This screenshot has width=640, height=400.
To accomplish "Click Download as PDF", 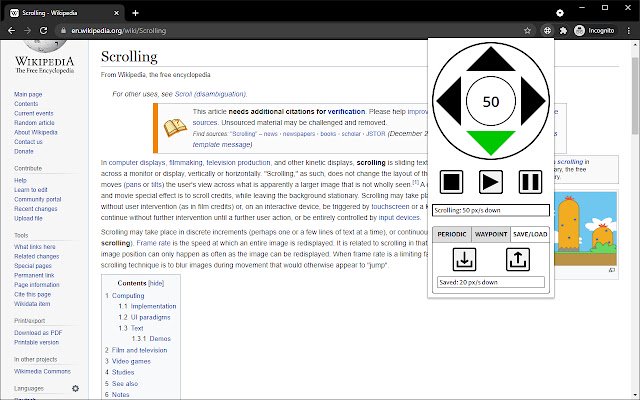I will tap(38, 333).
